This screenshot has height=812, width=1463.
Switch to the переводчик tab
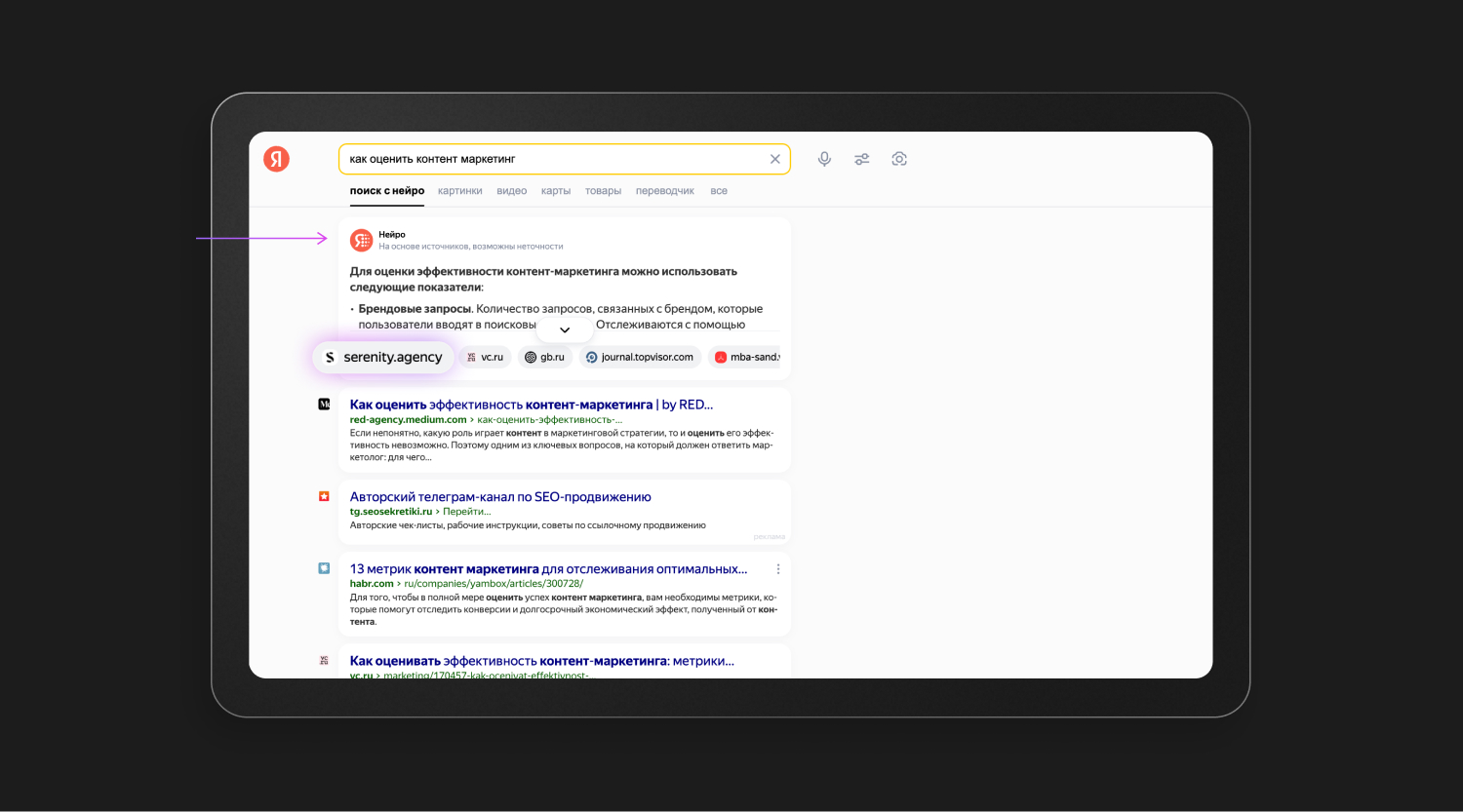coord(665,191)
